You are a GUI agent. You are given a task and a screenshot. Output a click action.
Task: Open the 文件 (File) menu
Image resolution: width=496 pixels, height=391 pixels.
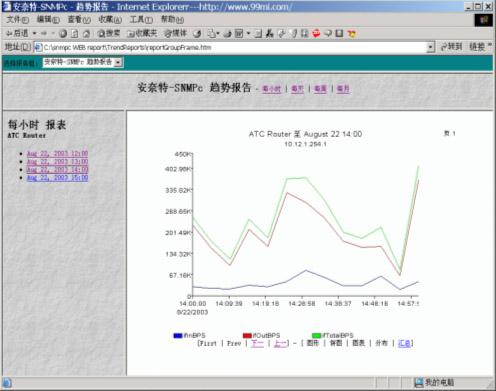click(17, 20)
